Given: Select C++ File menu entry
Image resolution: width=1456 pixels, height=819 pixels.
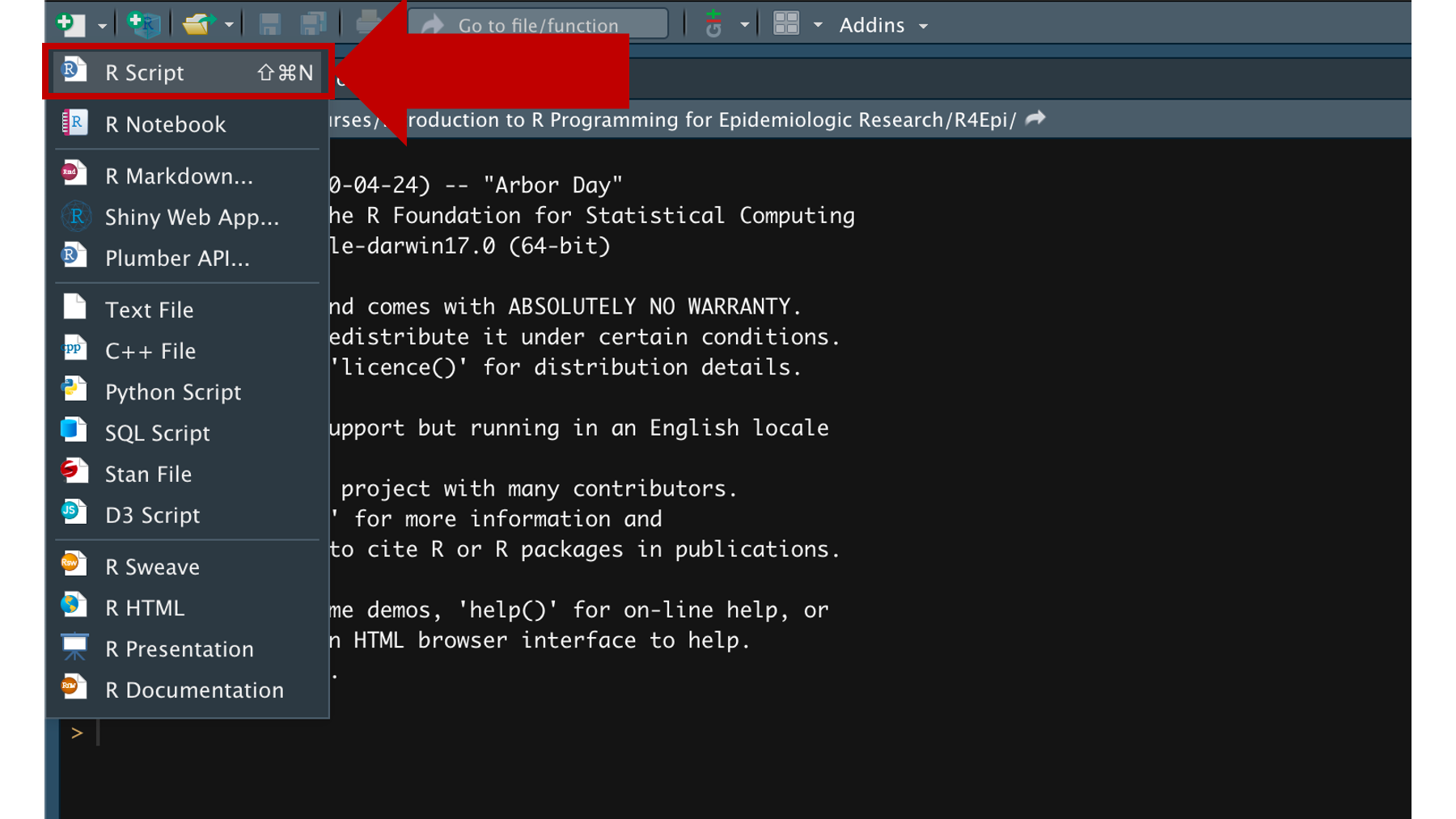Looking at the screenshot, I should point(188,351).
